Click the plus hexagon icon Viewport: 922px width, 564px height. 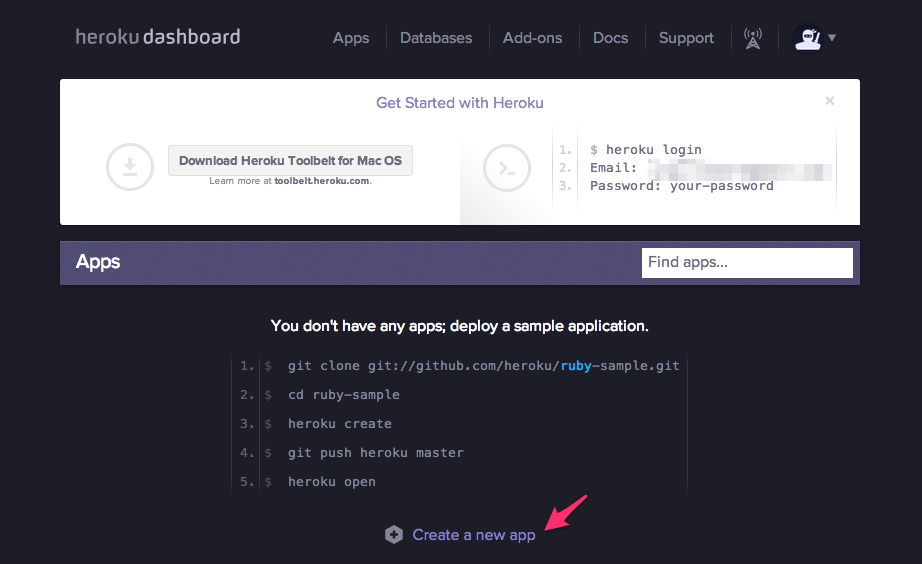click(x=394, y=535)
